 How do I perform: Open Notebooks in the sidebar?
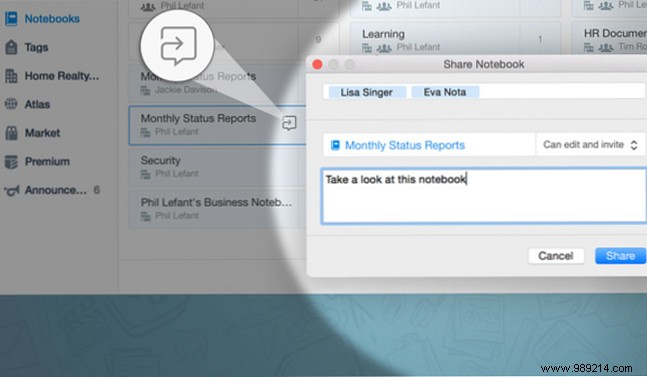(x=52, y=19)
